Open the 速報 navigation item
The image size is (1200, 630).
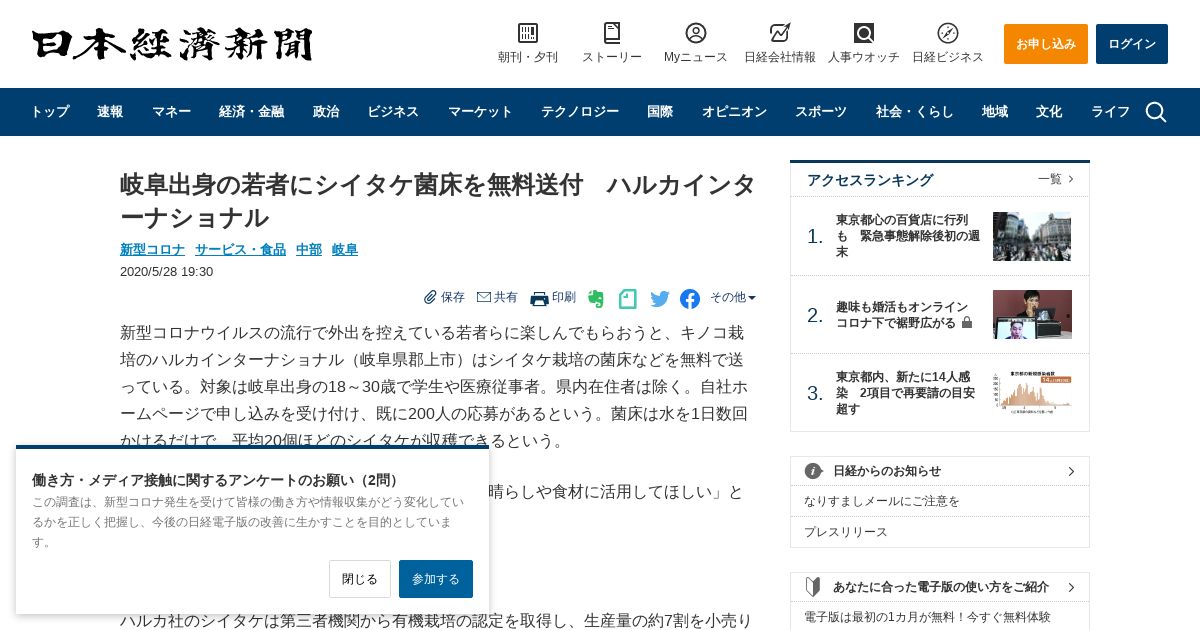click(x=110, y=112)
